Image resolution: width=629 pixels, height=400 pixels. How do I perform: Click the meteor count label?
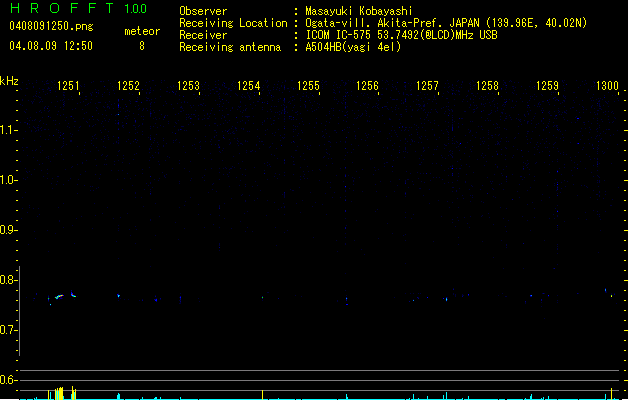point(142,31)
